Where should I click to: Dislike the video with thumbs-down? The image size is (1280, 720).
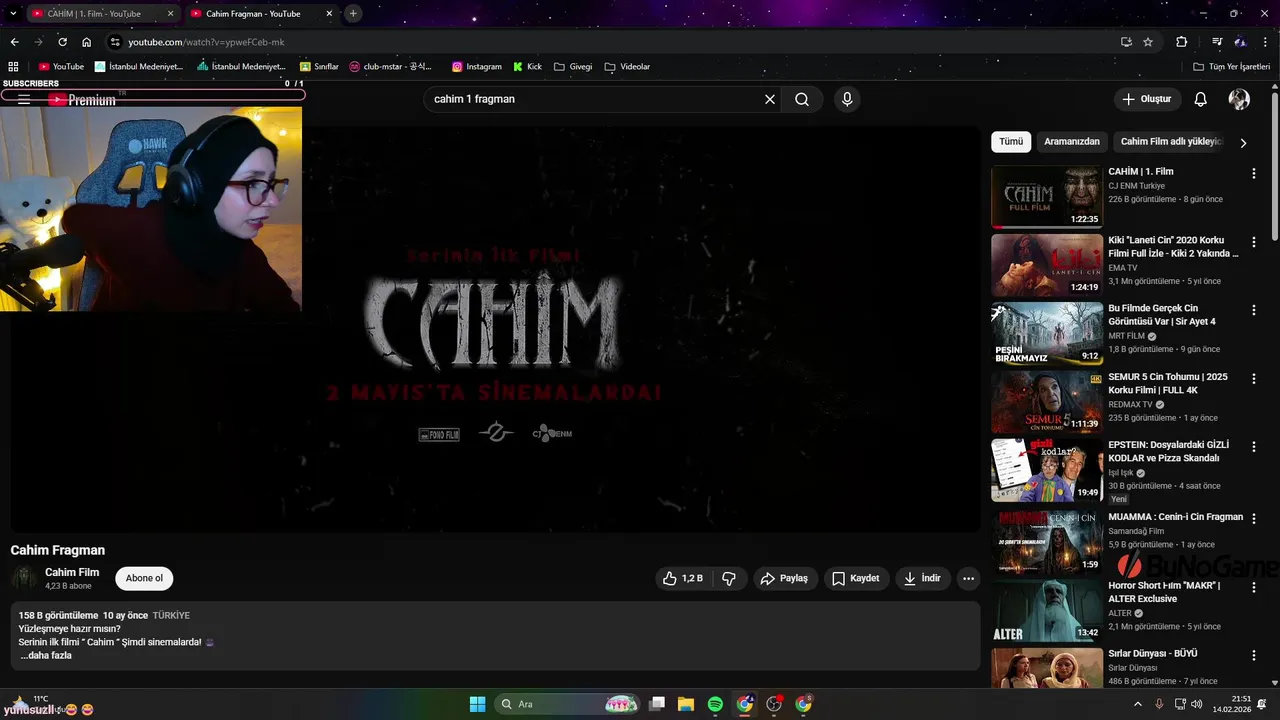pyautogui.click(x=729, y=578)
